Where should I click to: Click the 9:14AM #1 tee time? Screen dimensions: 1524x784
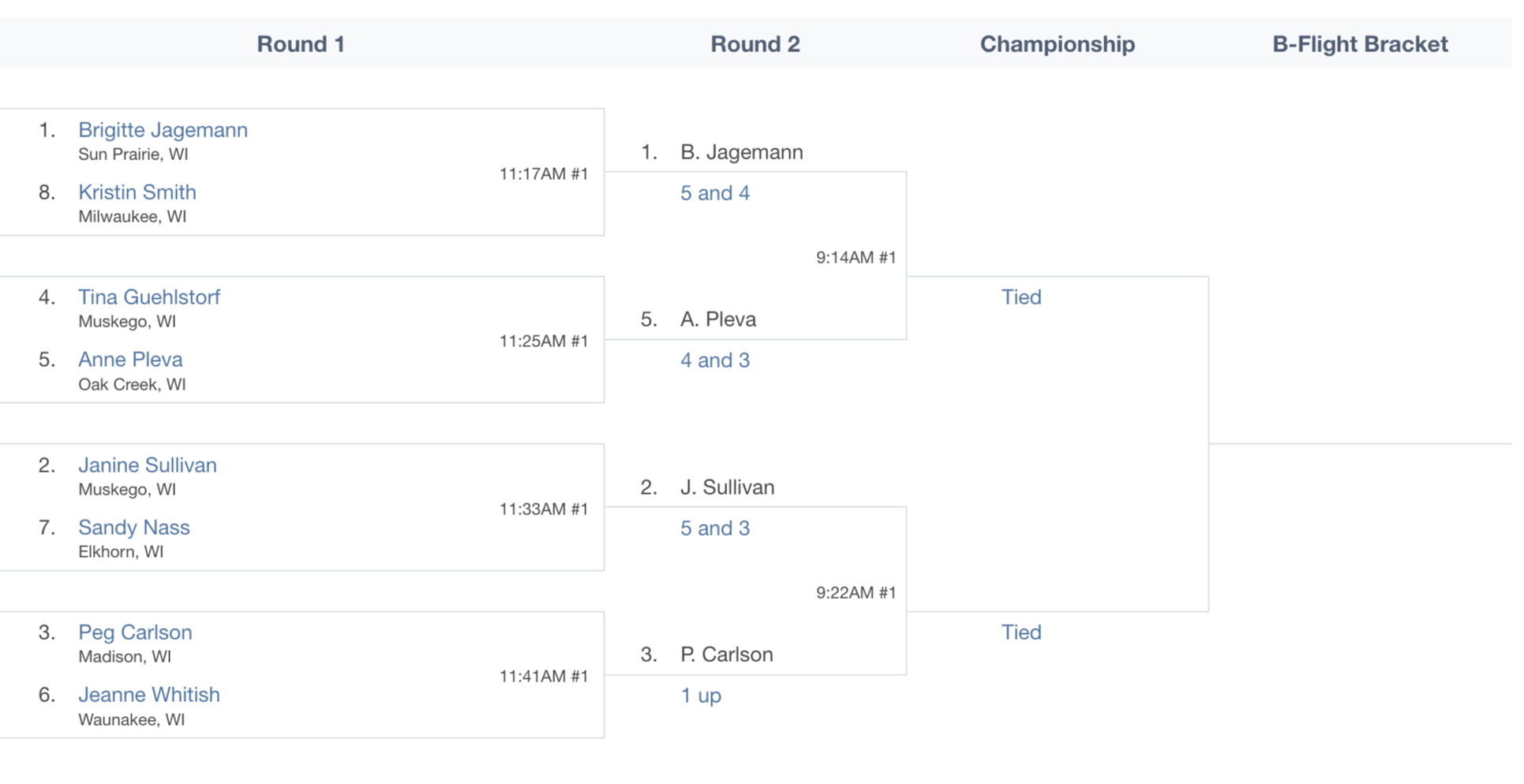point(856,256)
